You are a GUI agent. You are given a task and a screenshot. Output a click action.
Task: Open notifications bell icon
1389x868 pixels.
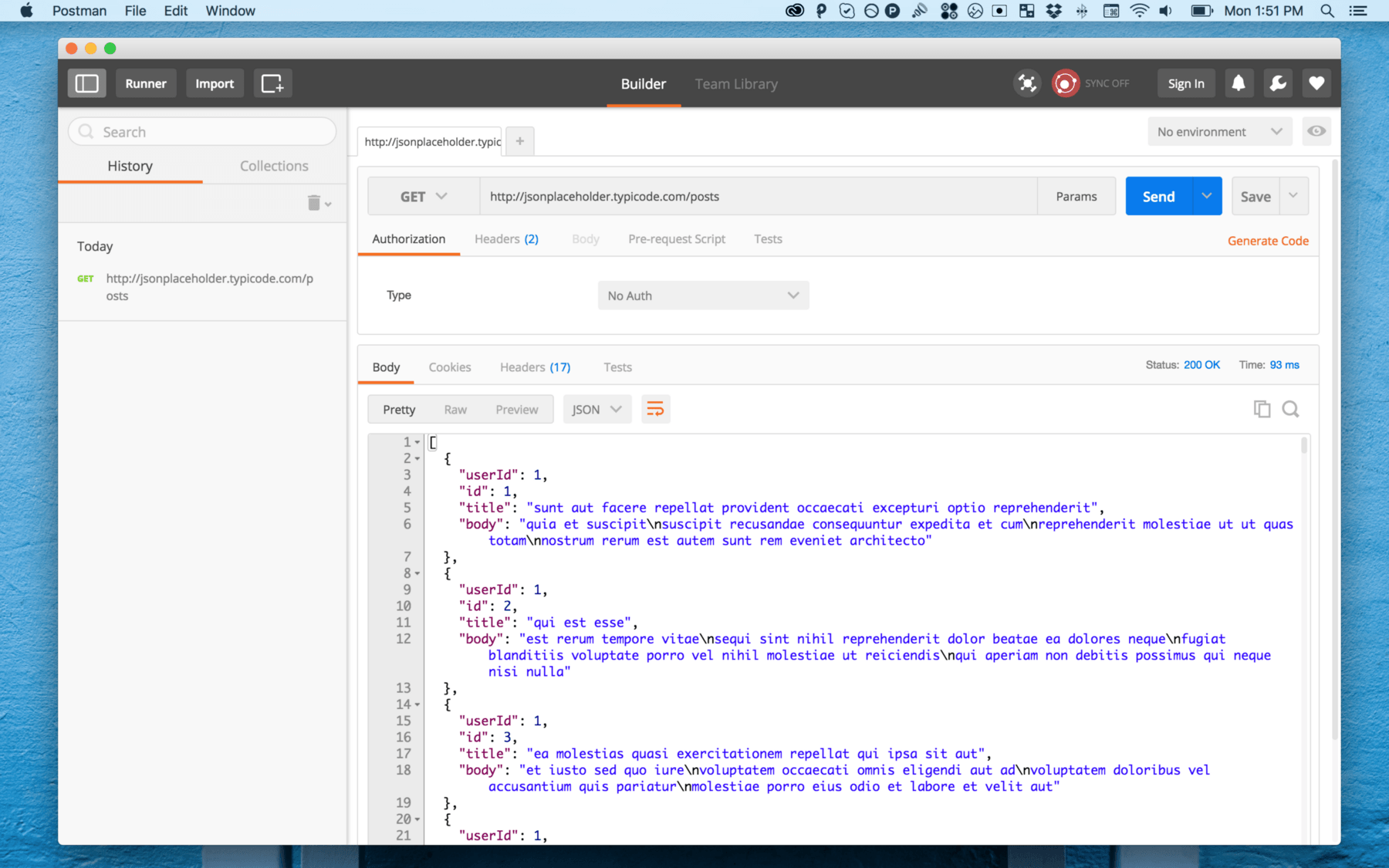click(x=1238, y=83)
